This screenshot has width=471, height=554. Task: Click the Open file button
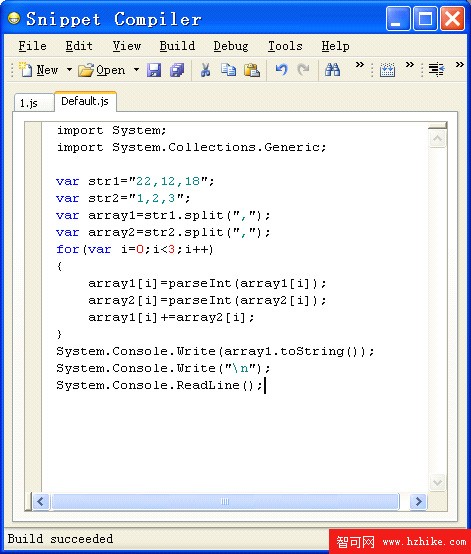pos(102,70)
